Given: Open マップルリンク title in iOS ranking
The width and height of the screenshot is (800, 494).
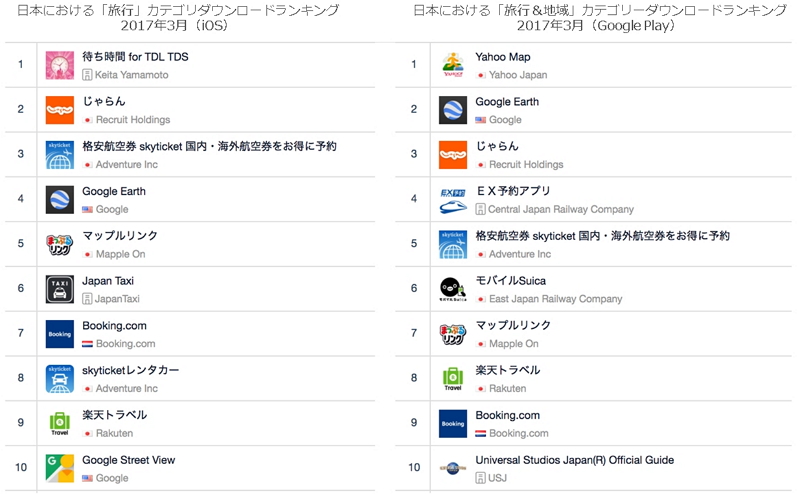Looking at the screenshot, I should click(x=120, y=236).
